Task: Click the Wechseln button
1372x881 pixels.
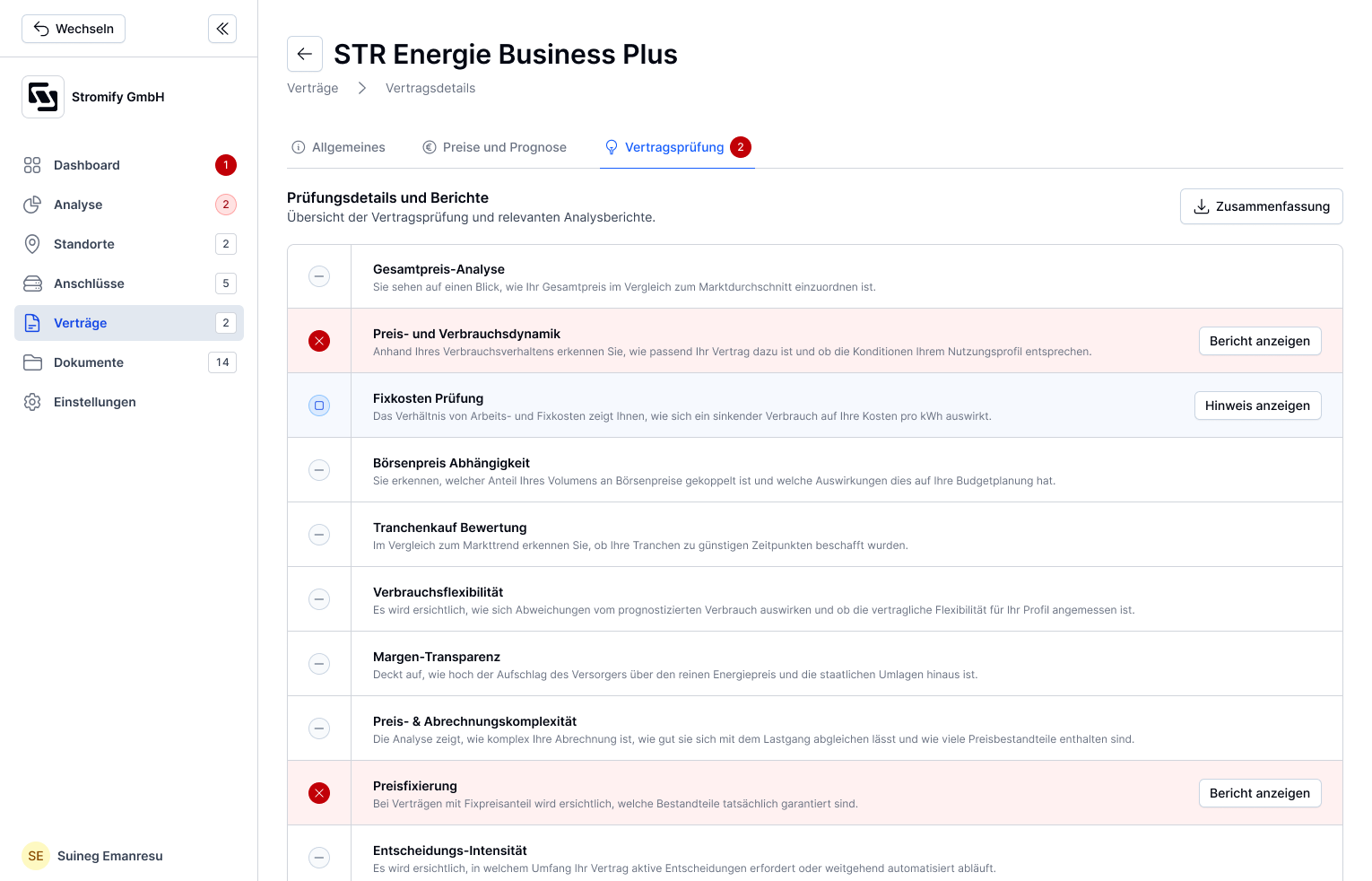Action: (74, 29)
